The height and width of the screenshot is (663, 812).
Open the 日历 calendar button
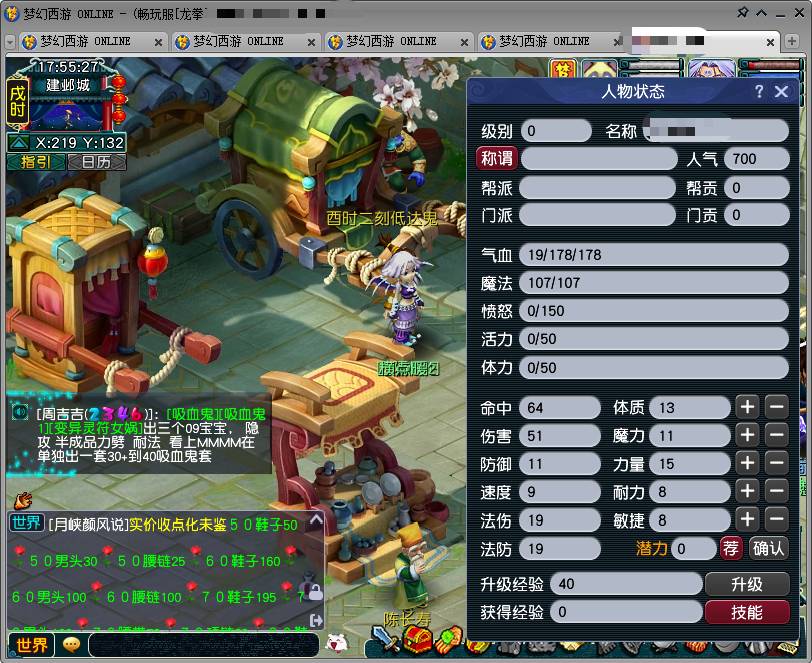click(x=96, y=162)
